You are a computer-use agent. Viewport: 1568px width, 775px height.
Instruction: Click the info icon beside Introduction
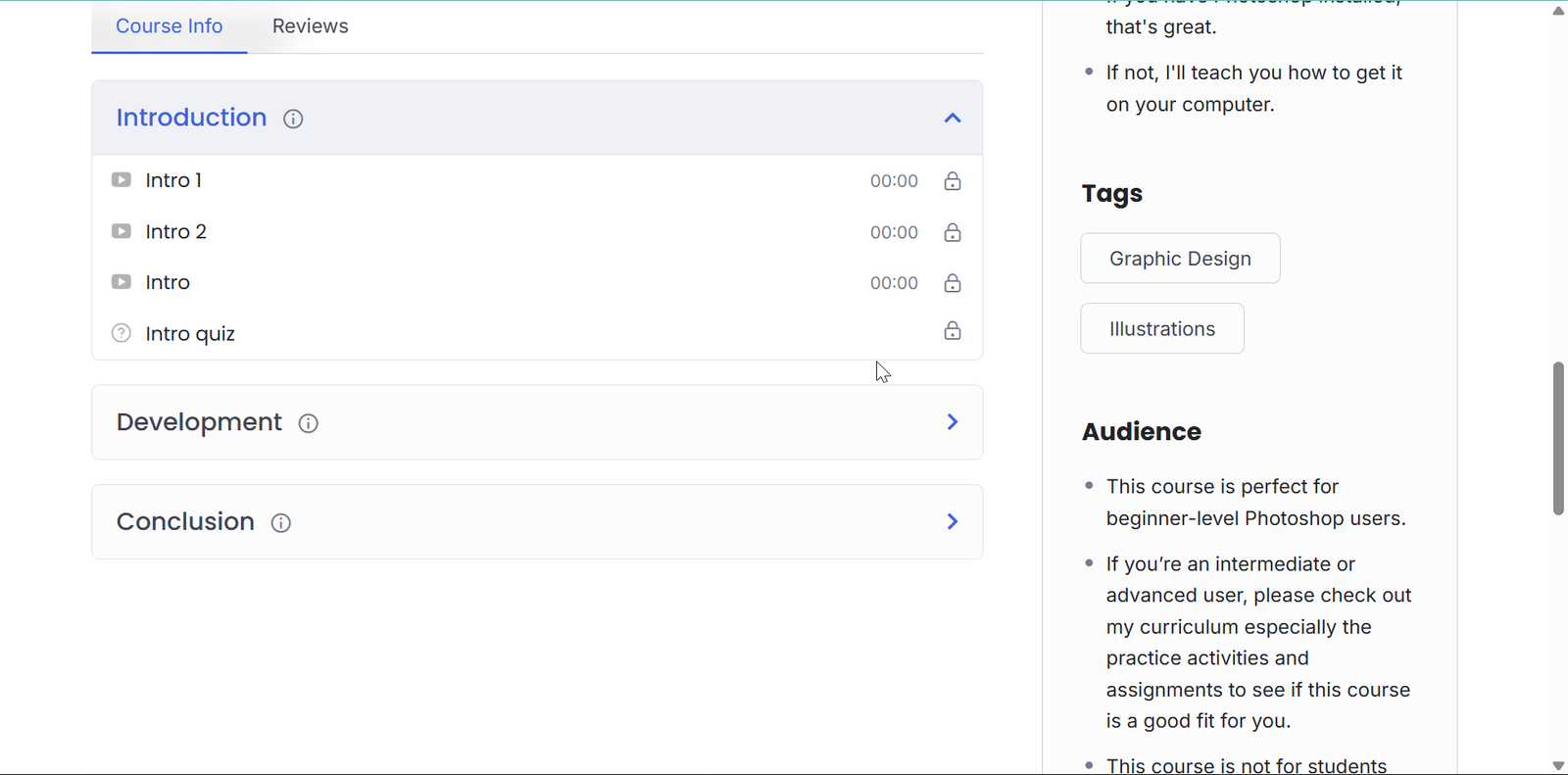click(293, 119)
